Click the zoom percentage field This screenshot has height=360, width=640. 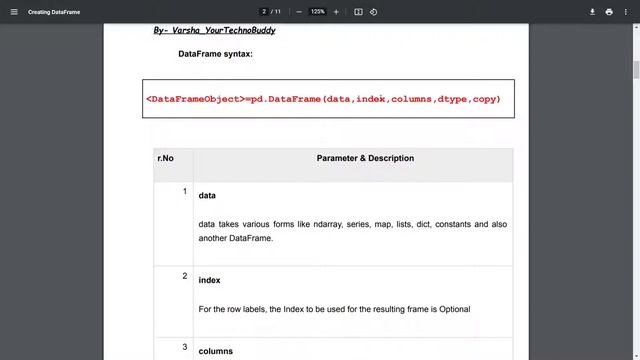318,12
